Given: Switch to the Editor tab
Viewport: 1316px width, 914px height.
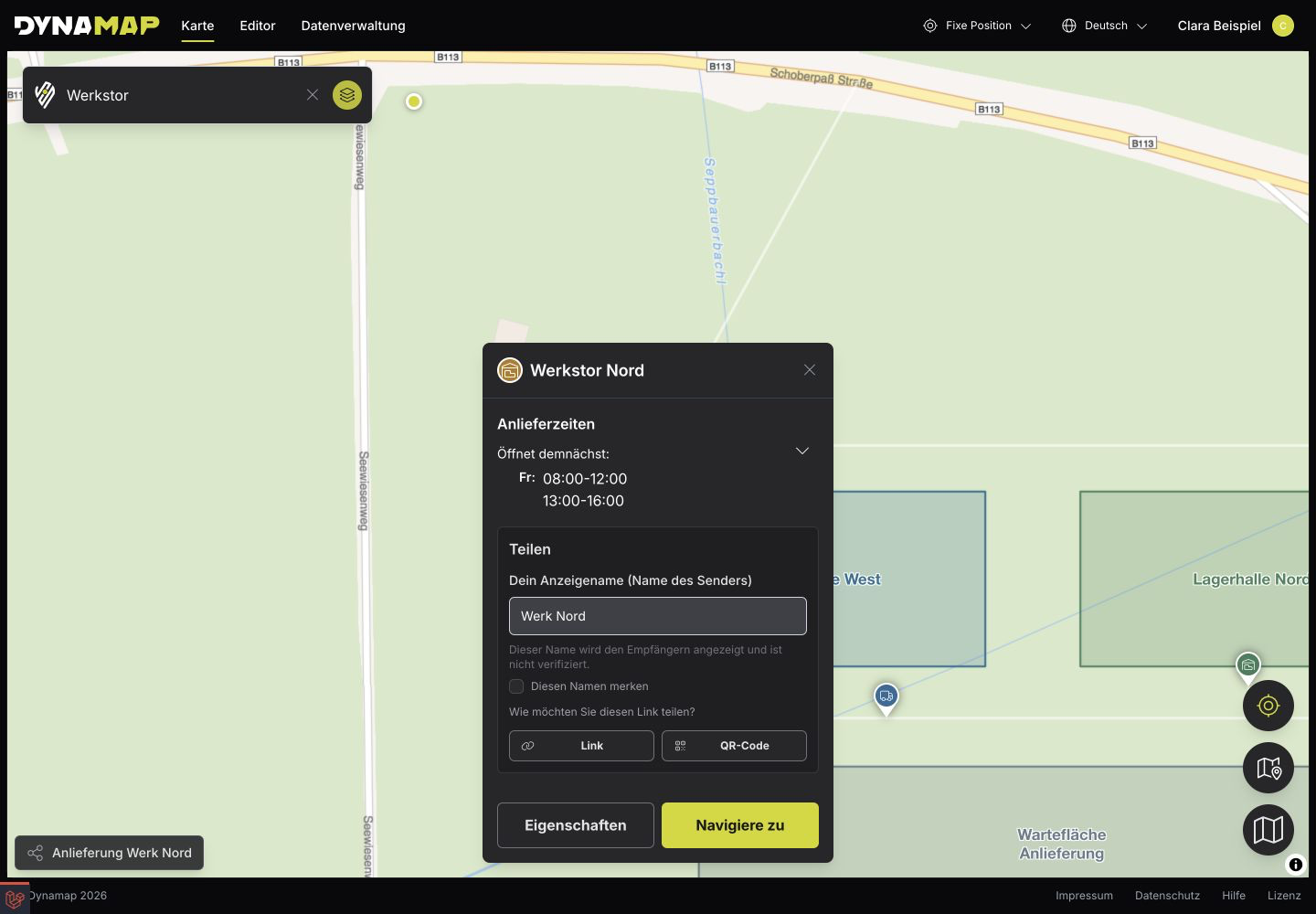Looking at the screenshot, I should 258,26.
